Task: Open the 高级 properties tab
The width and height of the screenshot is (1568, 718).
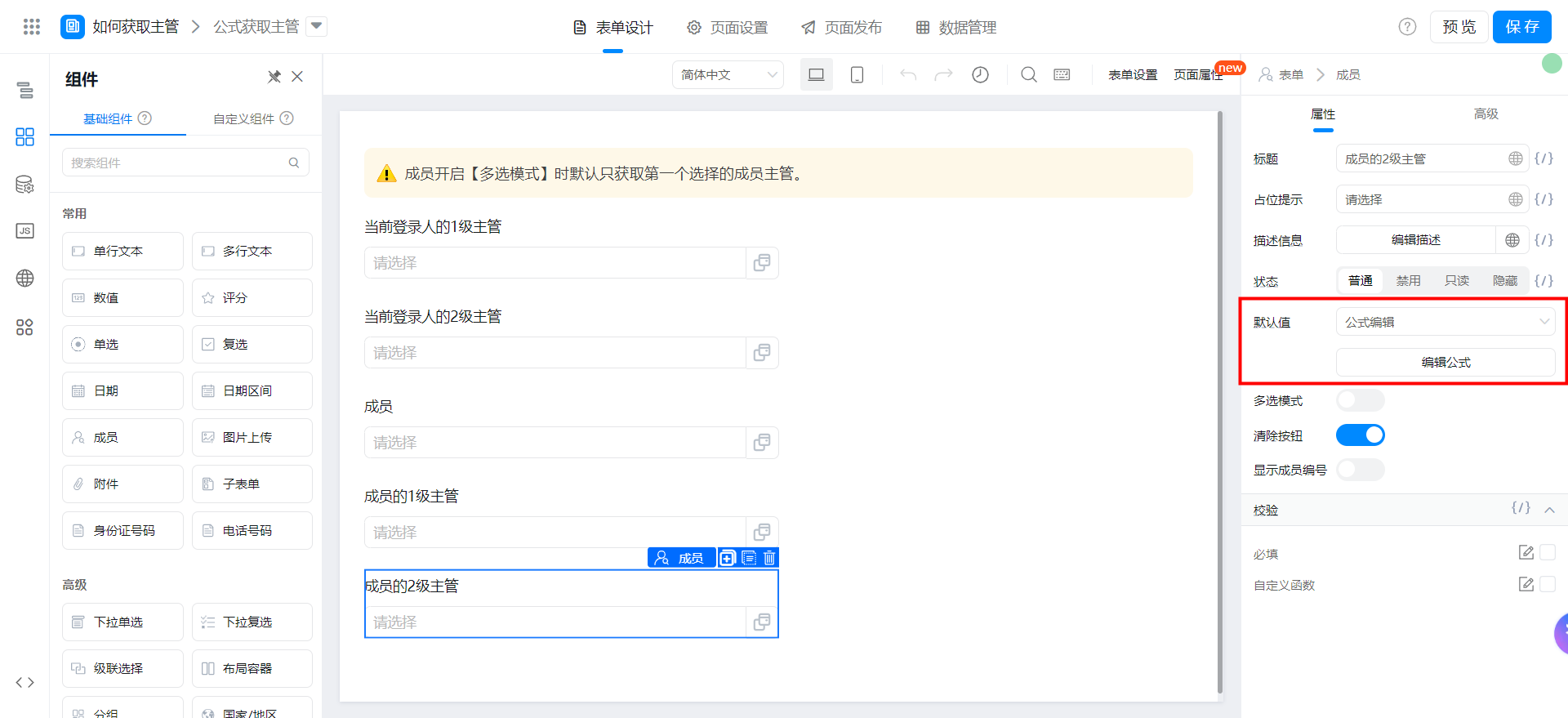Action: click(1486, 114)
